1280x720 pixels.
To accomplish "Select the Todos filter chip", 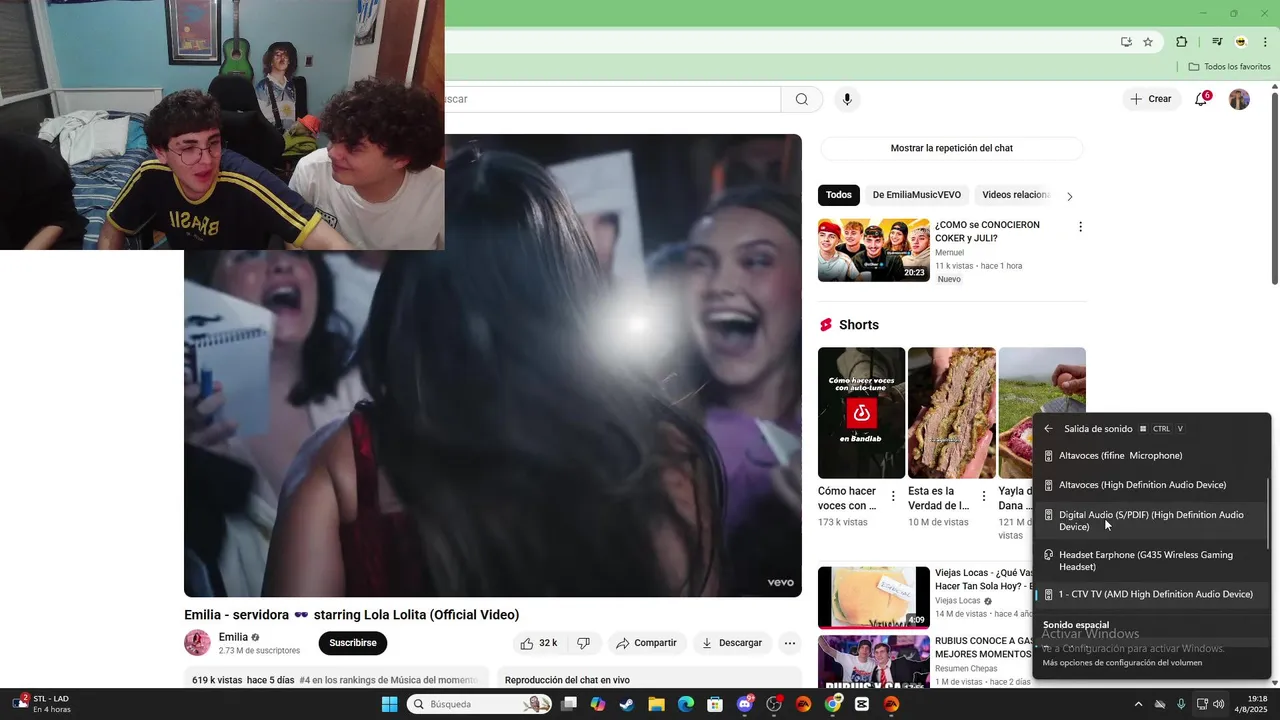I will click(x=839, y=195).
